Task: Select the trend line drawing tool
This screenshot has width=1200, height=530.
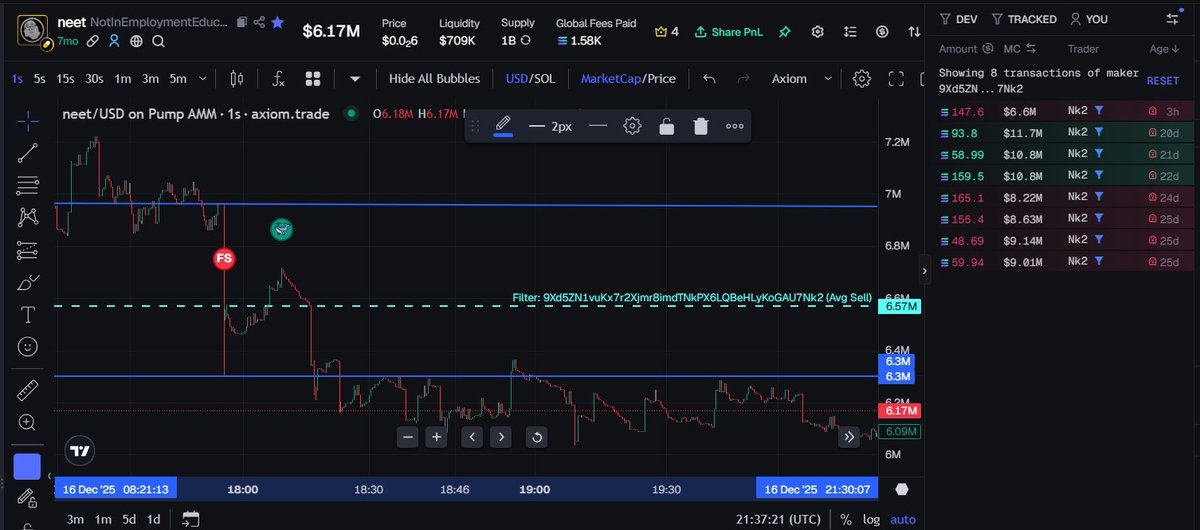Action: click(x=28, y=153)
